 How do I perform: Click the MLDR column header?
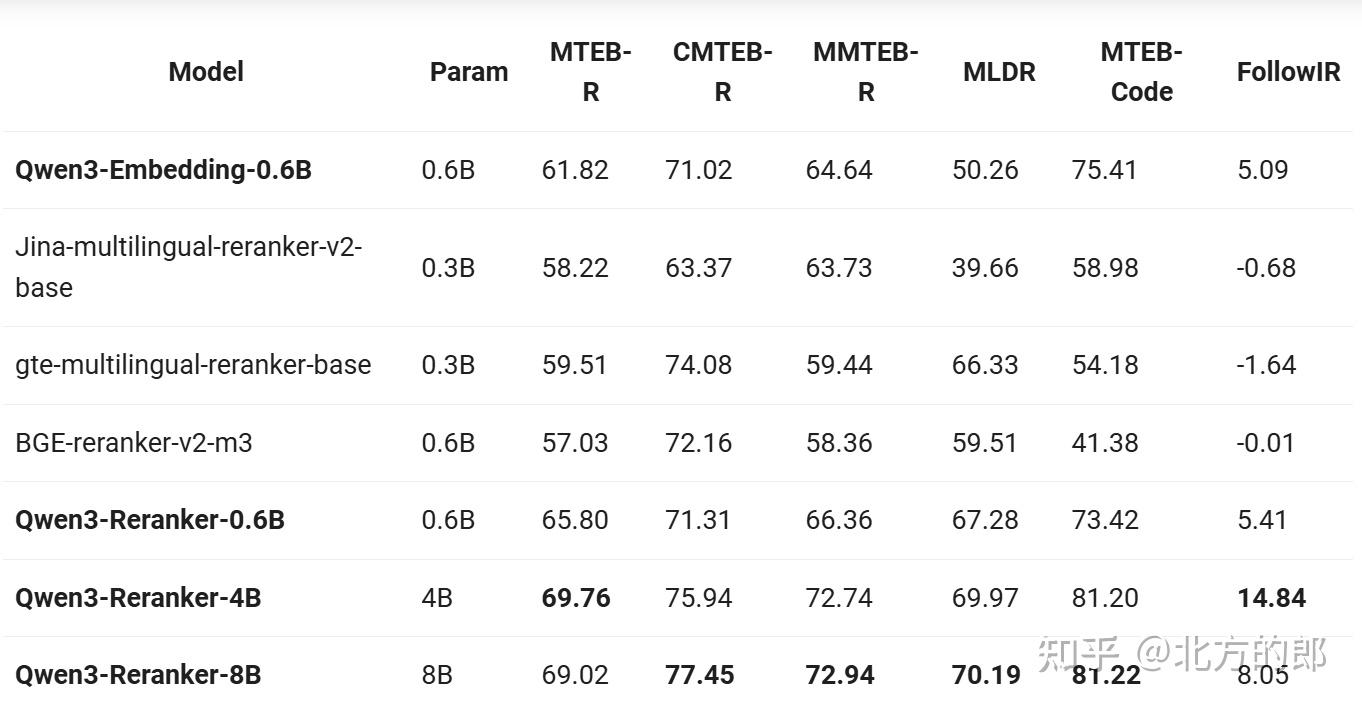999,72
